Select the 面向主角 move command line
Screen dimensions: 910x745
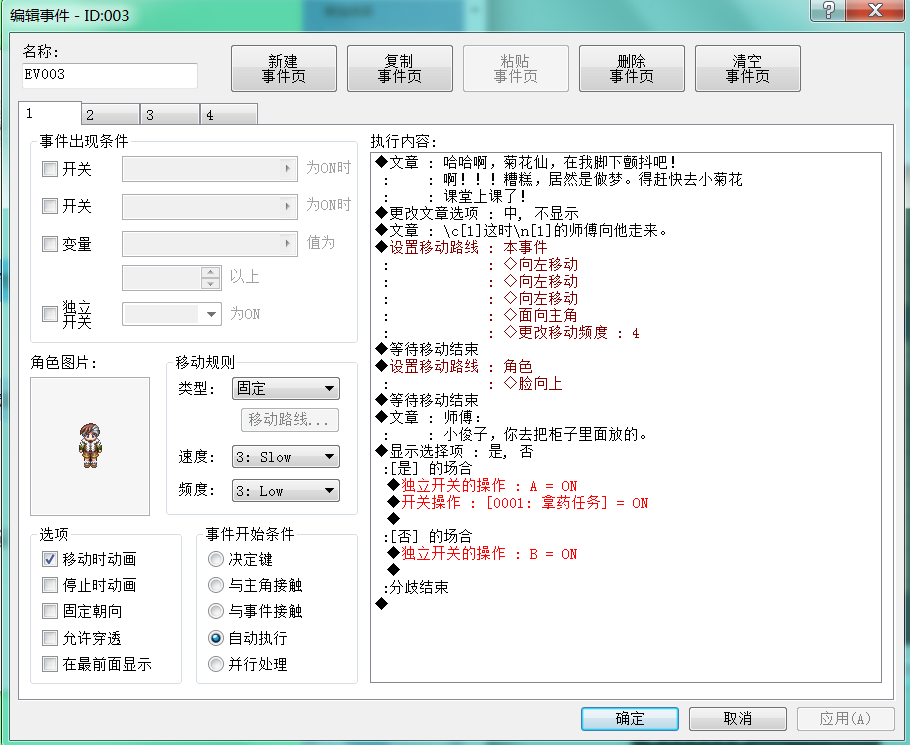click(x=540, y=315)
